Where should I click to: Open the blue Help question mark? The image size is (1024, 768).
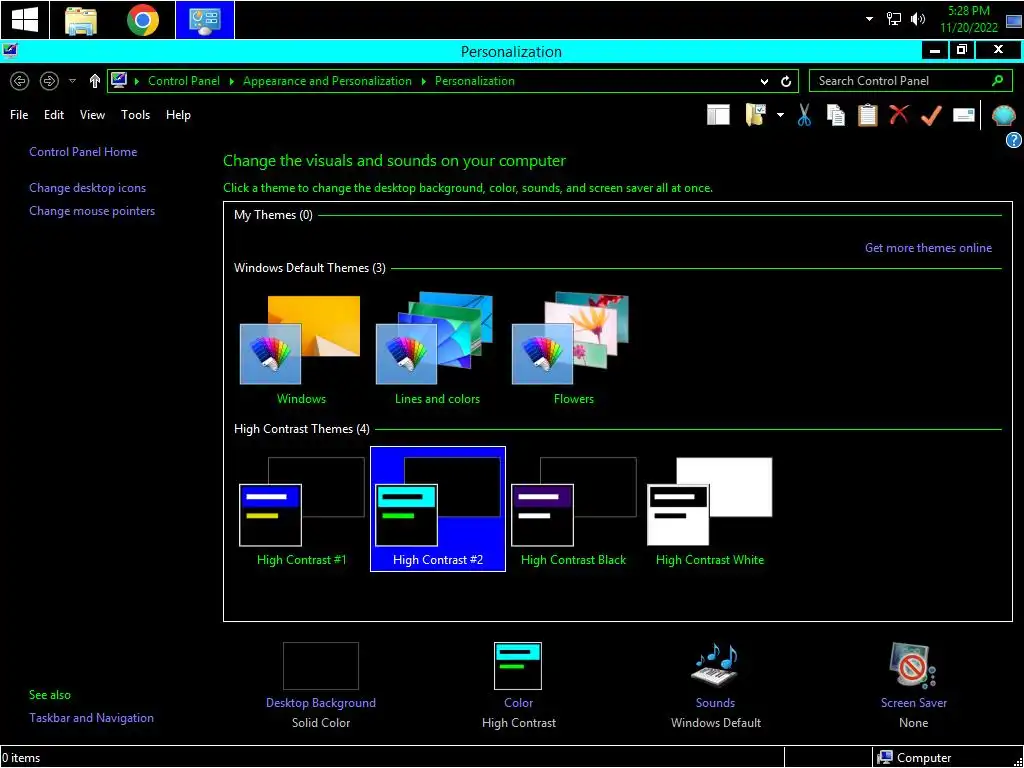pyautogui.click(x=1014, y=140)
